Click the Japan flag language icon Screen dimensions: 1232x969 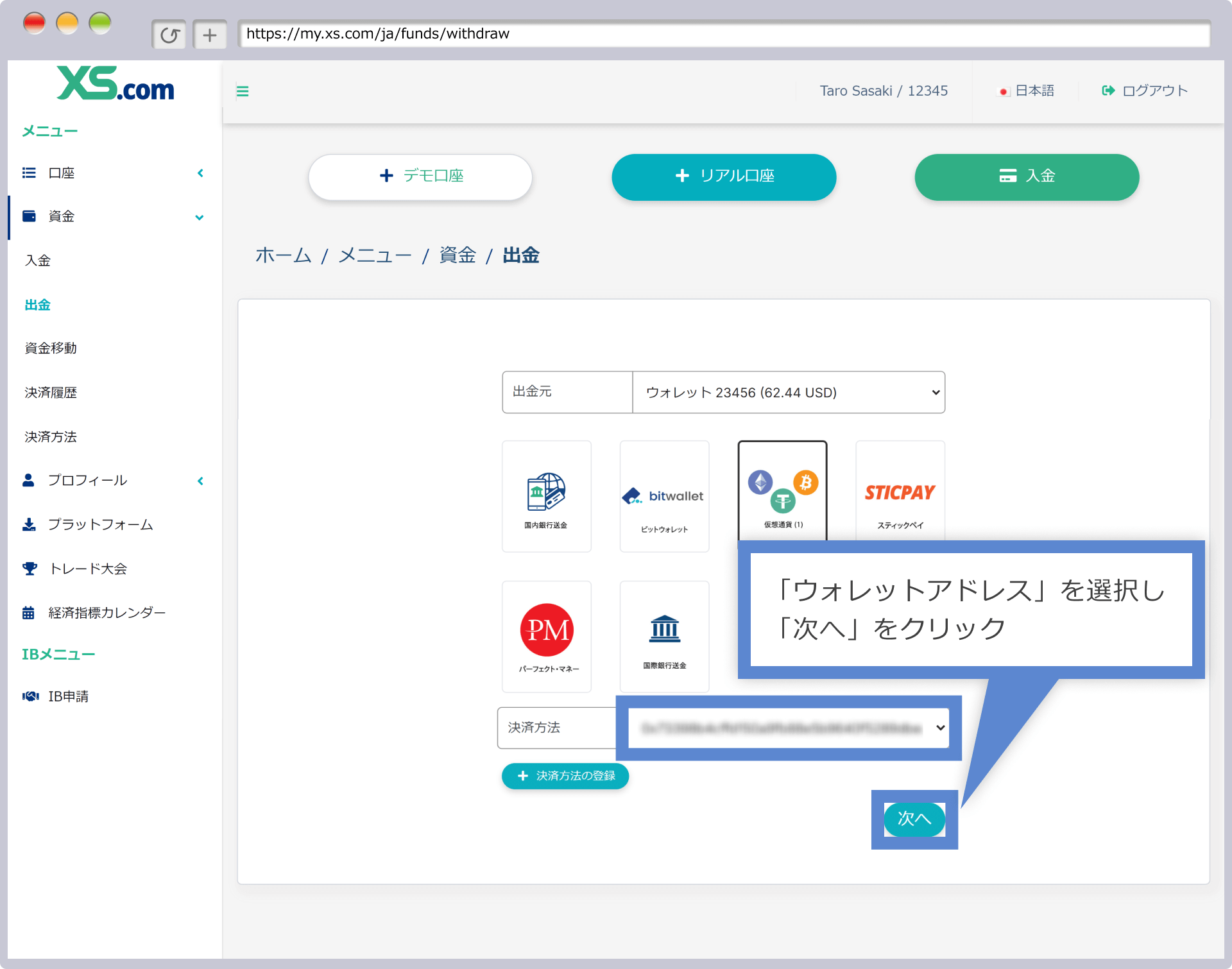[x=1004, y=92]
